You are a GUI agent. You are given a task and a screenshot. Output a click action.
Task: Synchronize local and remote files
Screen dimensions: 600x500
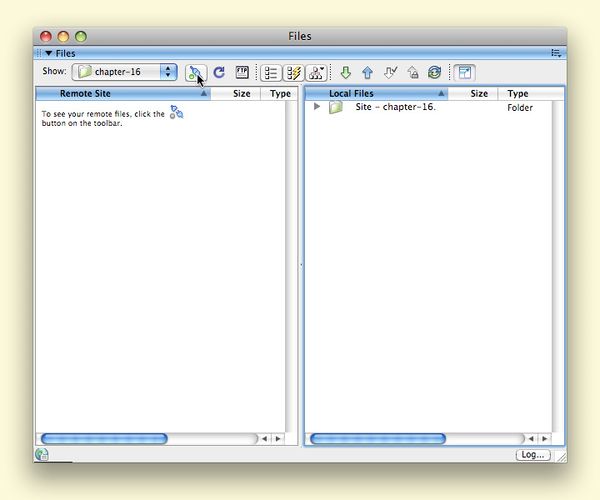[434, 72]
